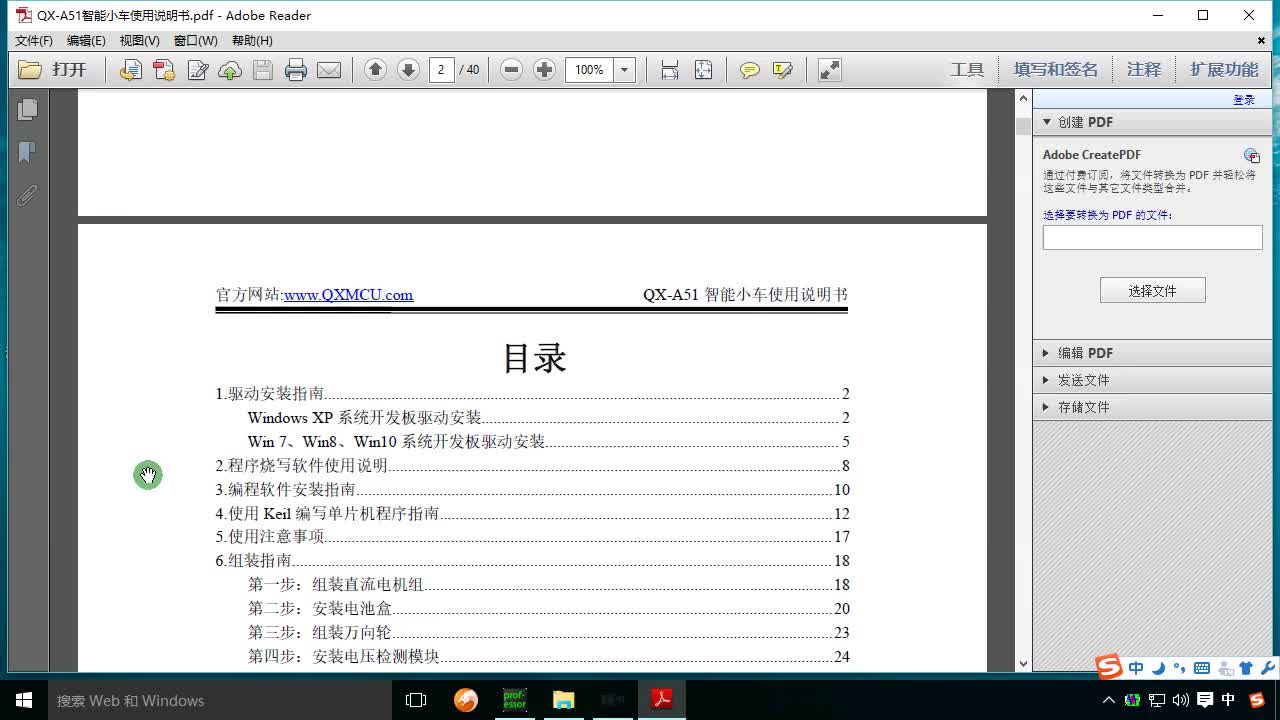Viewport: 1280px width, 720px height.
Task: Click the Windows XP 系统开发板驱动安装 entry
Action: coord(548,418)
